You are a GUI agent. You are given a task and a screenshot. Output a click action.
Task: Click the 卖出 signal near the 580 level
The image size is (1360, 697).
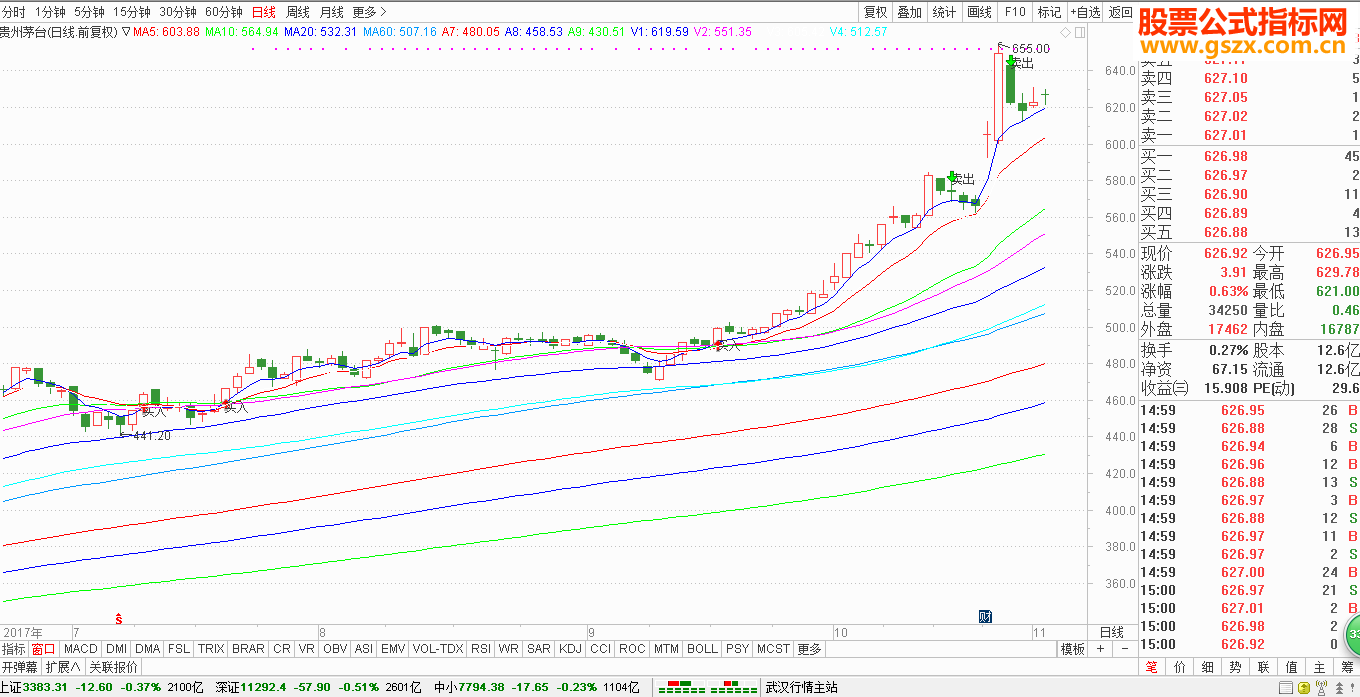pyautogui.click(x=961, y=179)
